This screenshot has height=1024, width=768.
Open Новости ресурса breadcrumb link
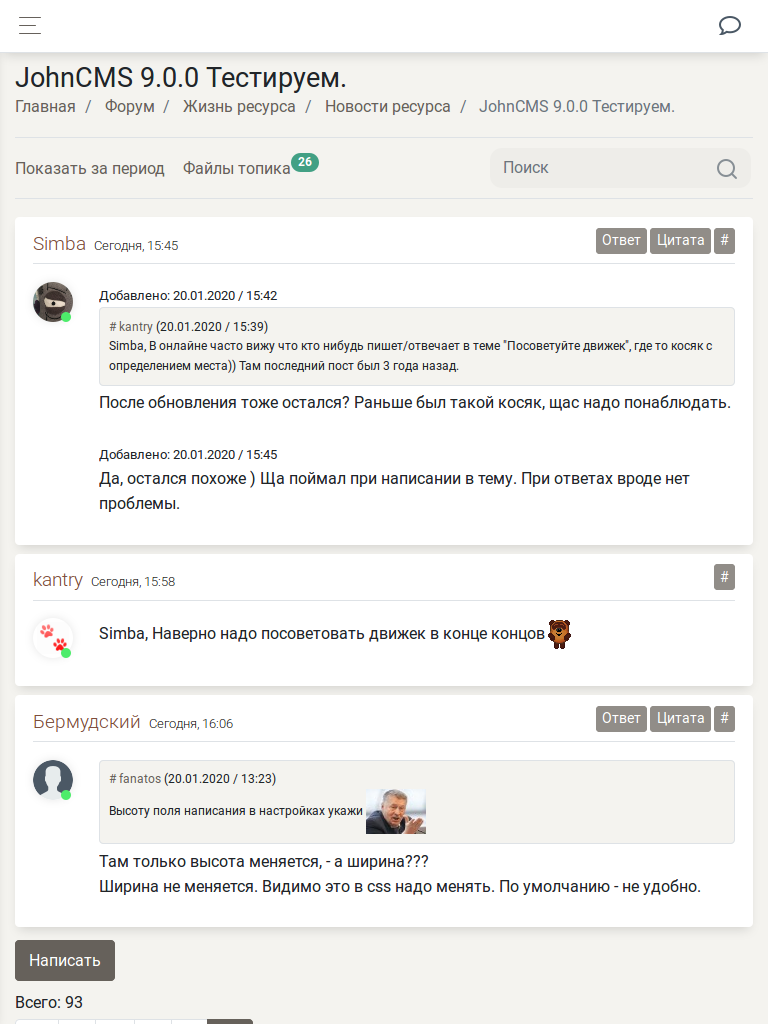[387, 107]
